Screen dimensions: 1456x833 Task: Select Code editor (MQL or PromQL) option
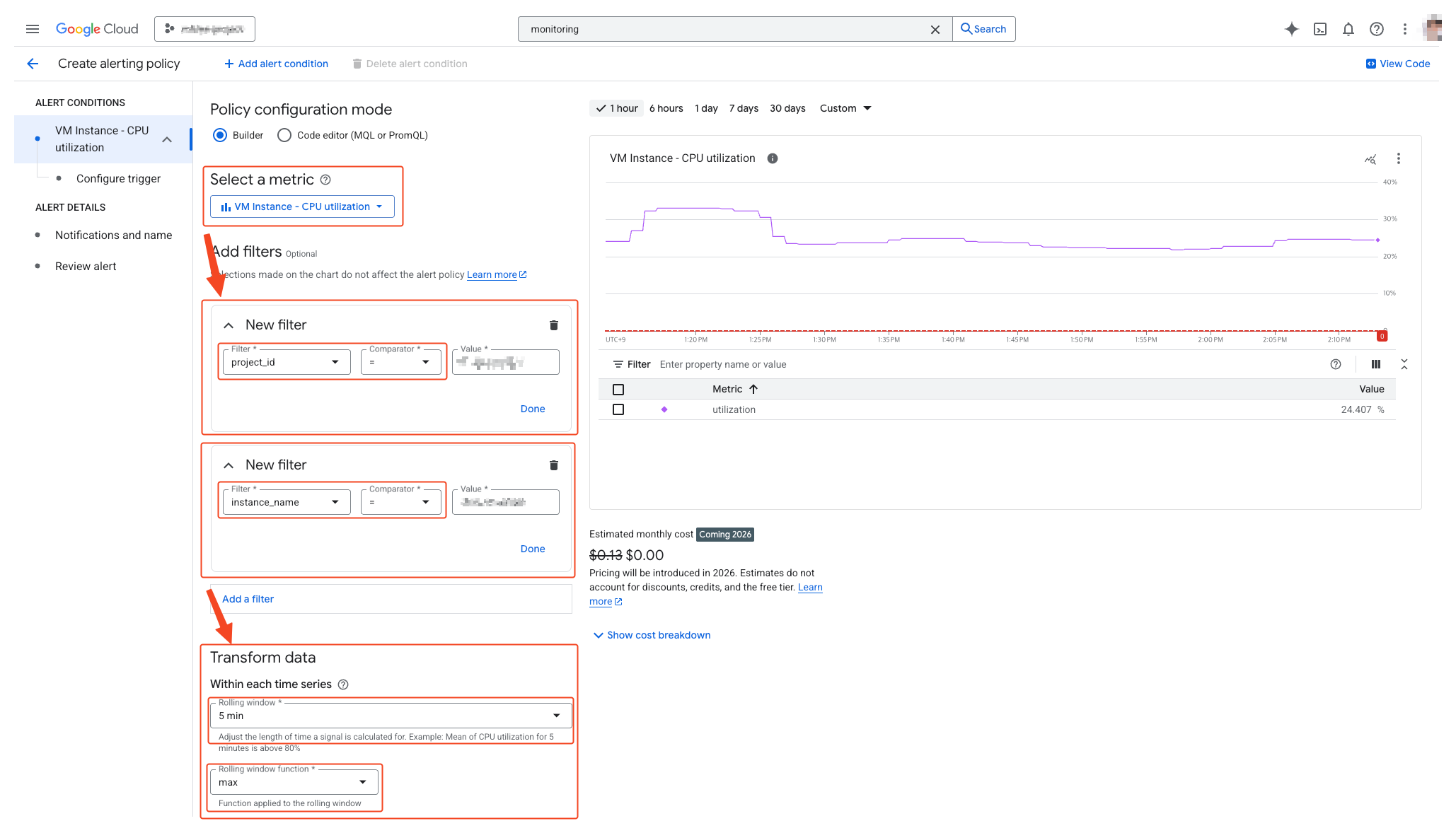pyautogui.click(x=284, y=135)
